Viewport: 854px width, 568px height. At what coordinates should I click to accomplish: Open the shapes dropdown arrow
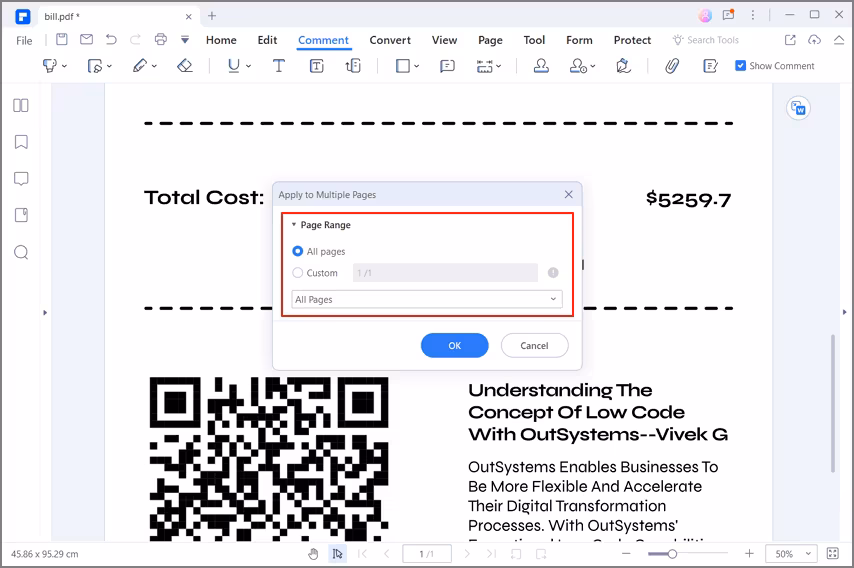(x=417, y=66)
